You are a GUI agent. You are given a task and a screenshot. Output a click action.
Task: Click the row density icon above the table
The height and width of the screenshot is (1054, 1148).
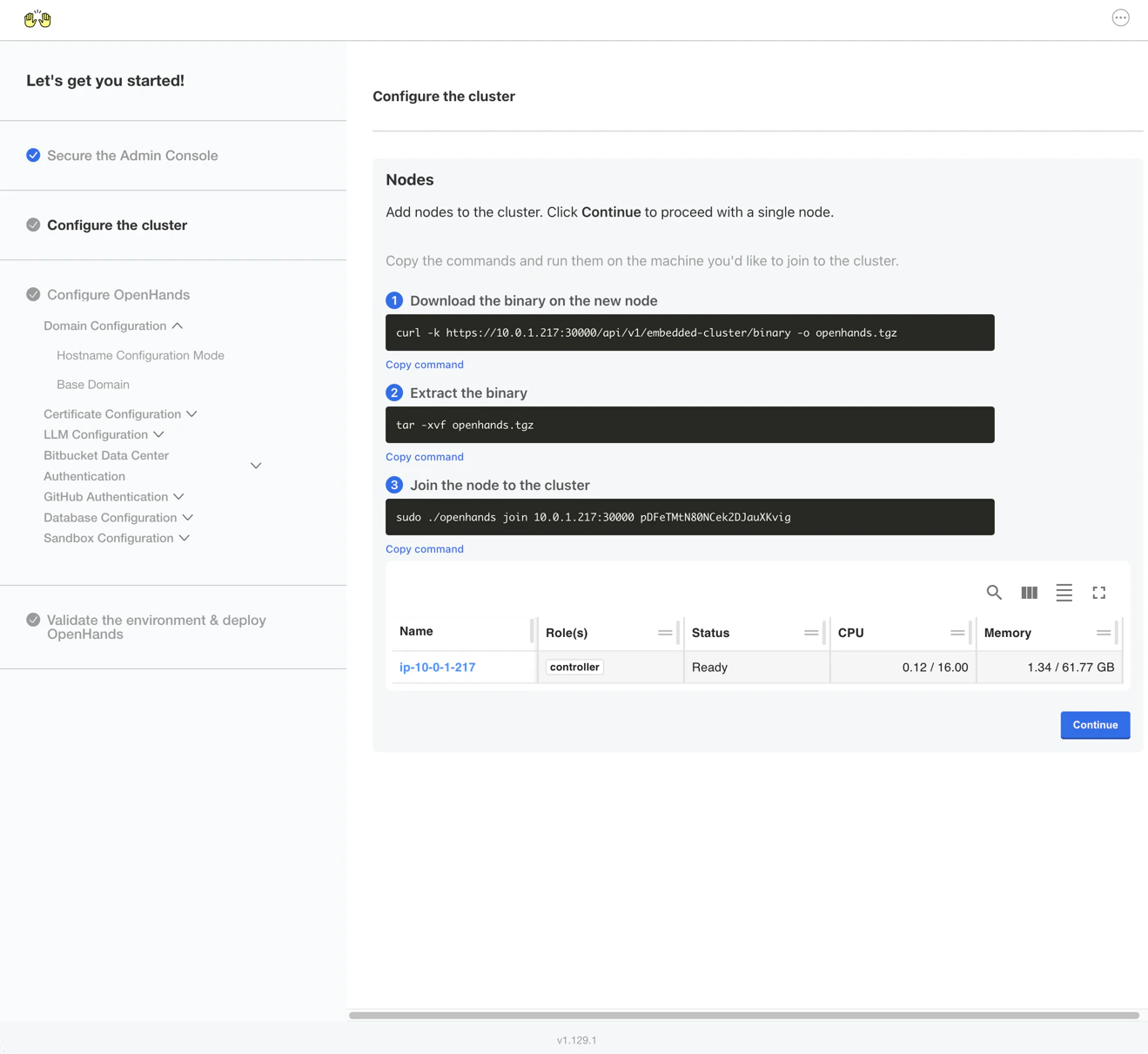[x=1064, y=593]
